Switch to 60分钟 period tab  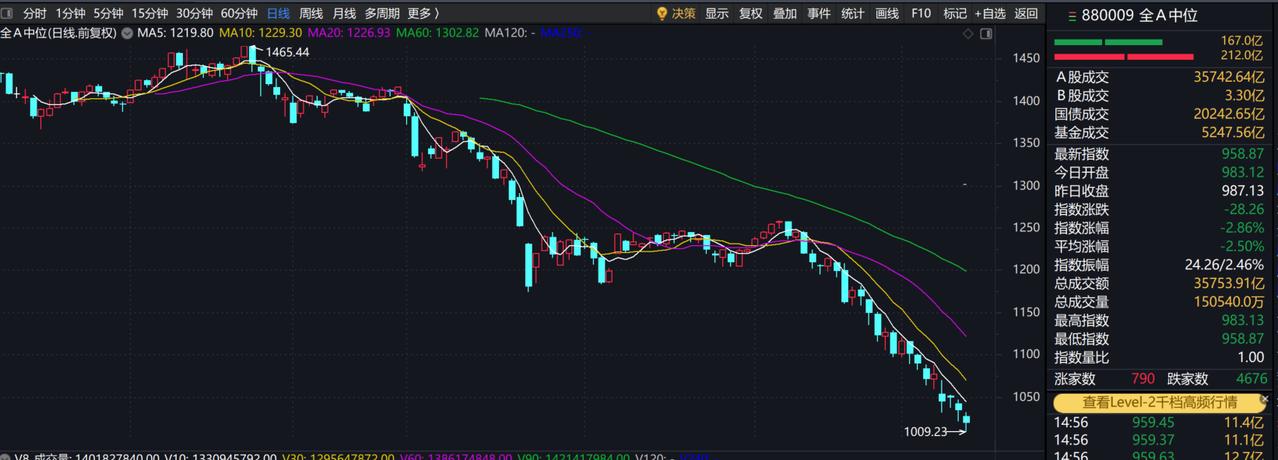[239, 14]
